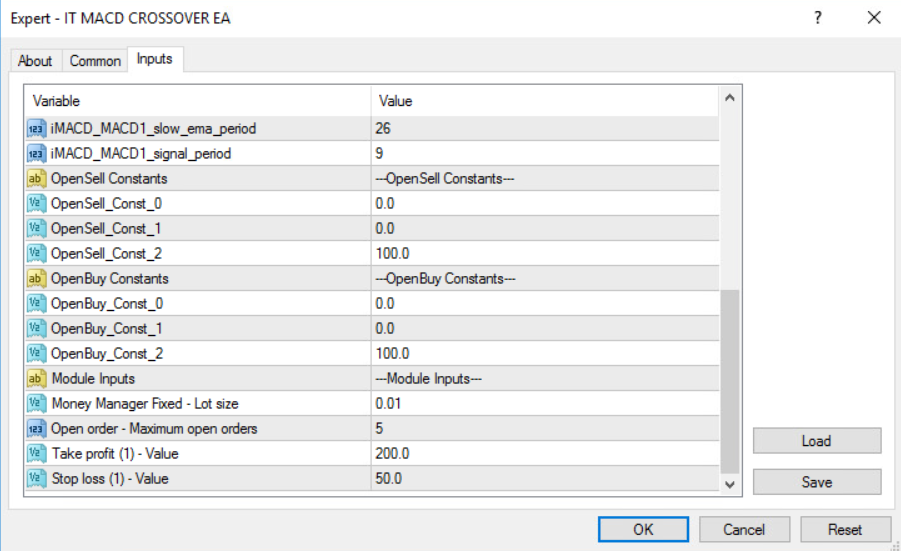Save the current inputs to file
The width and height of the screenshot is (901, 551).
point(817,482)
